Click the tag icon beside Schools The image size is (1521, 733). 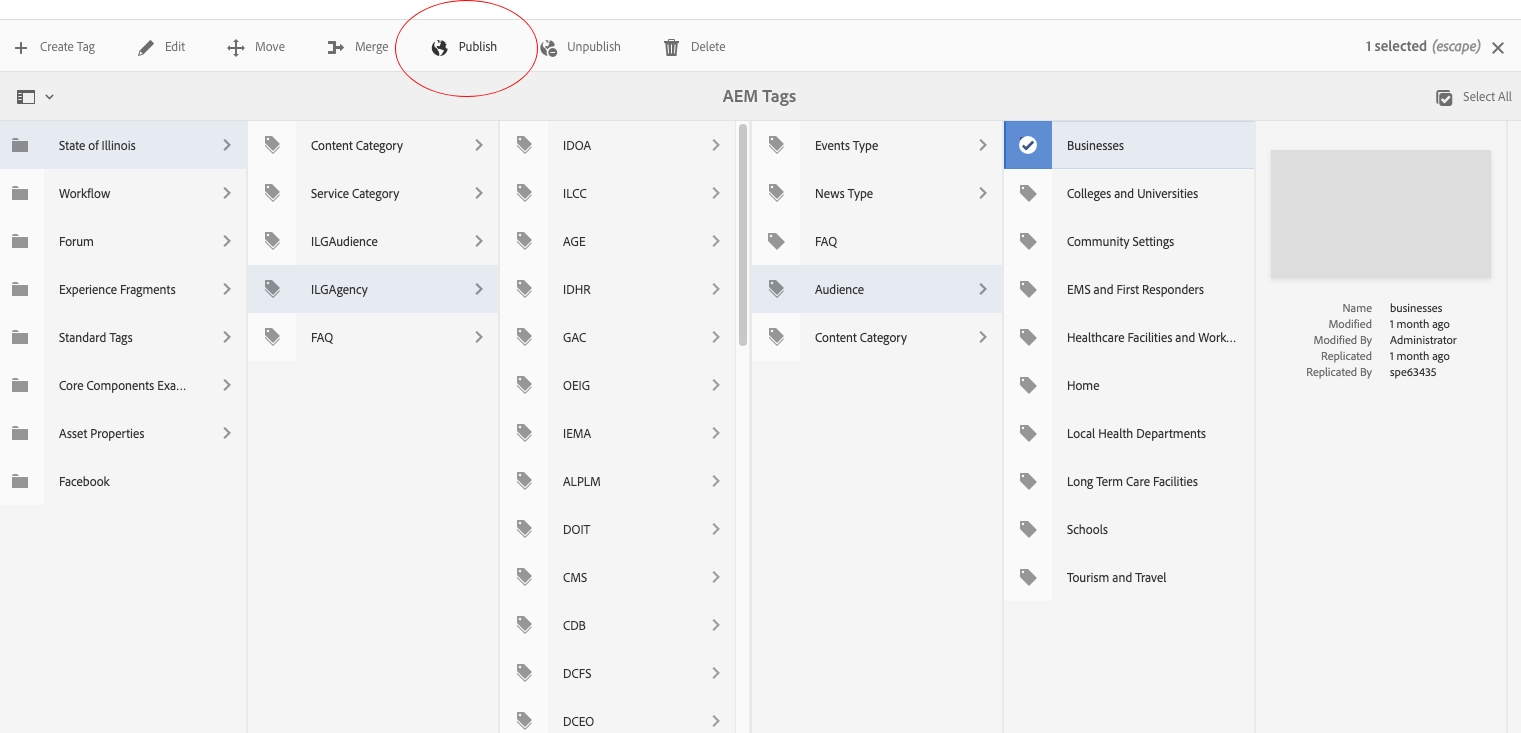click(x=1028, y=529)
